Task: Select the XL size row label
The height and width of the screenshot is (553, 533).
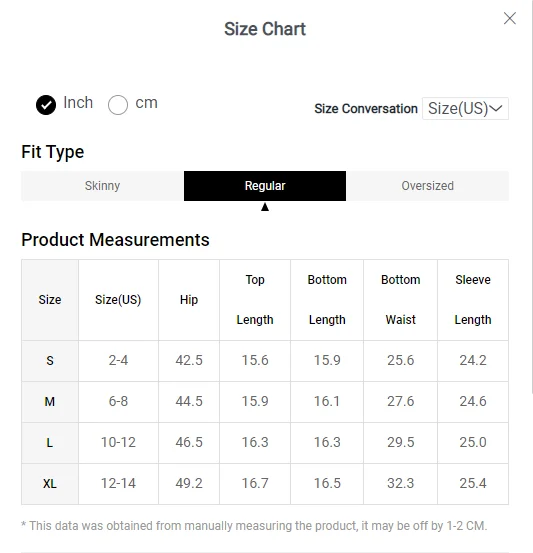Action: 50,484
